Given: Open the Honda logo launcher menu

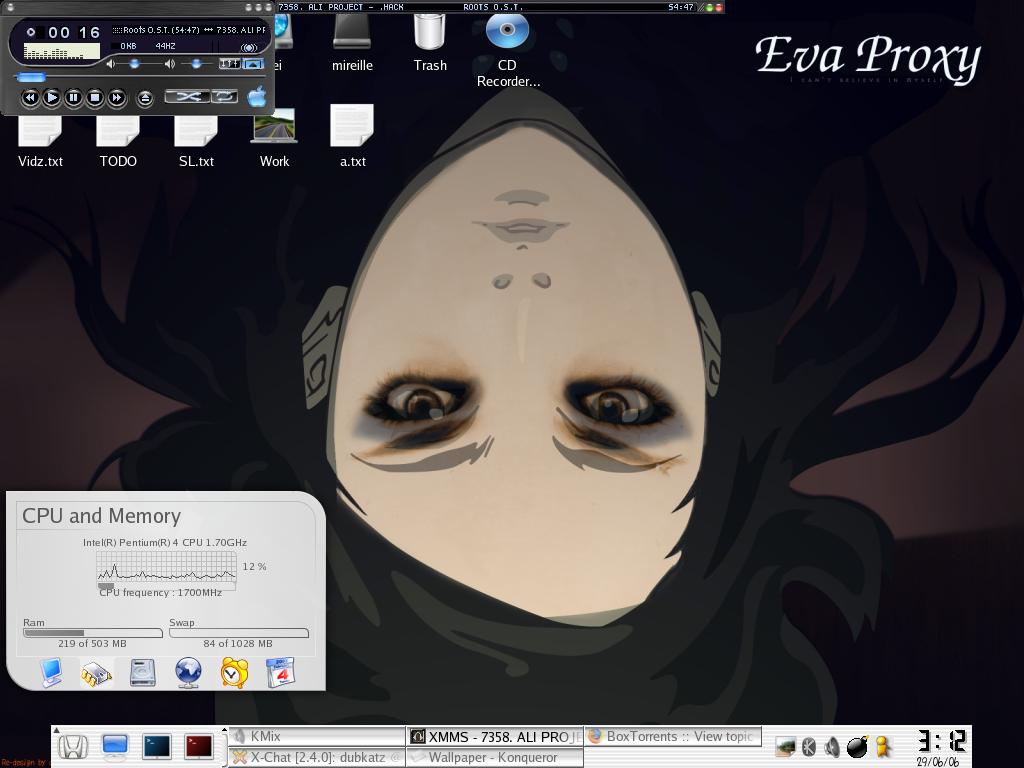Looking at the screenshot, I should pos(72,746).
